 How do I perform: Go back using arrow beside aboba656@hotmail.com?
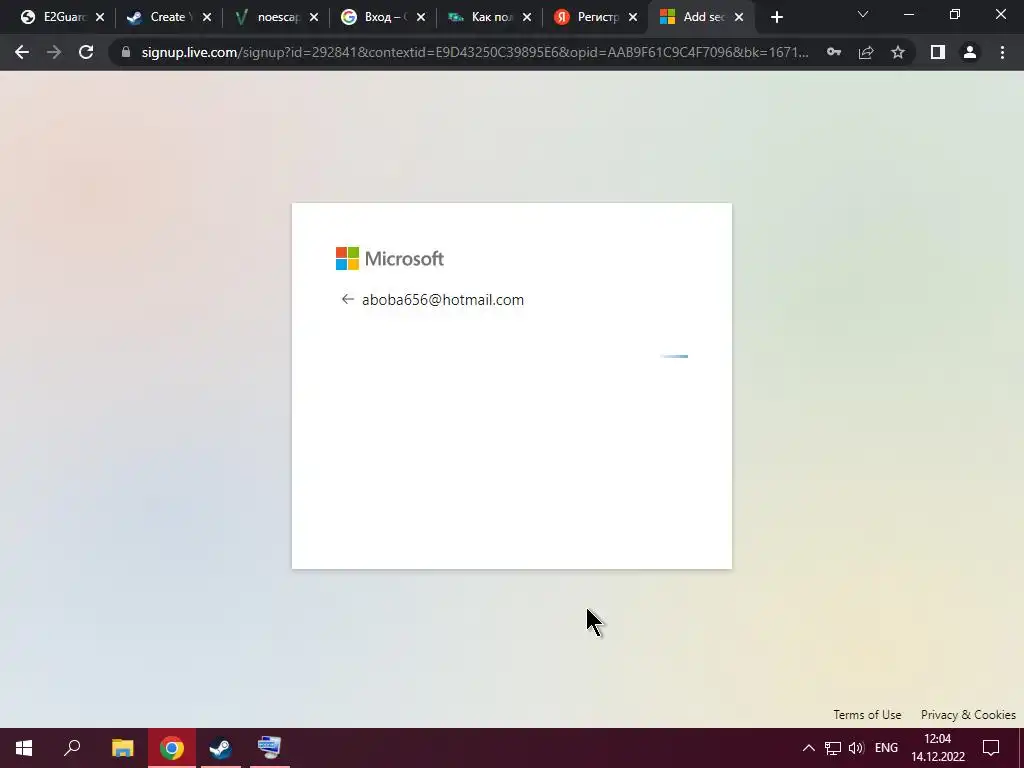(347, 299)
